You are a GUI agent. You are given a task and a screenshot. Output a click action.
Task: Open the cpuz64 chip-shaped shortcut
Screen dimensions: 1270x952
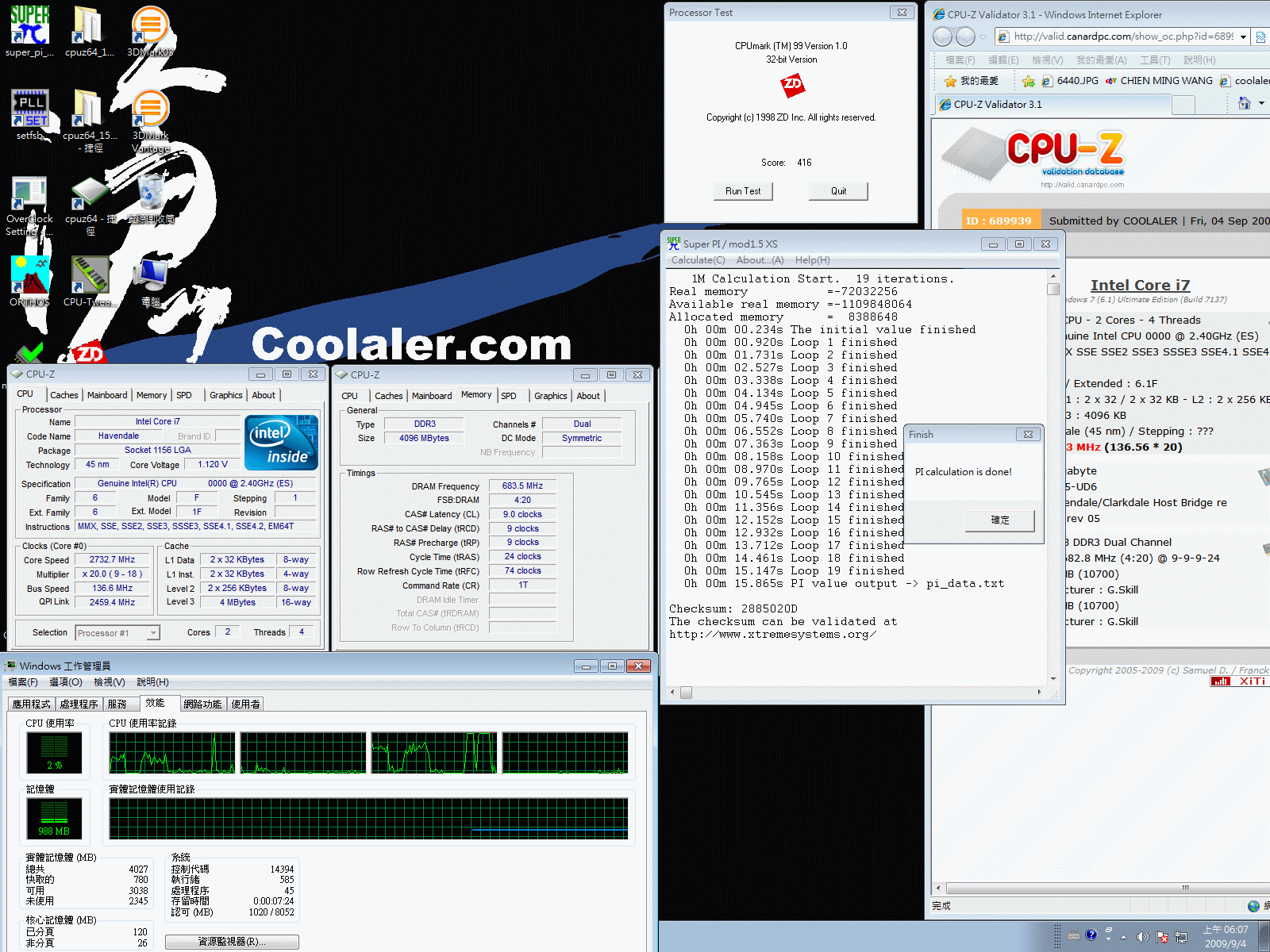[x=90, y=206]
